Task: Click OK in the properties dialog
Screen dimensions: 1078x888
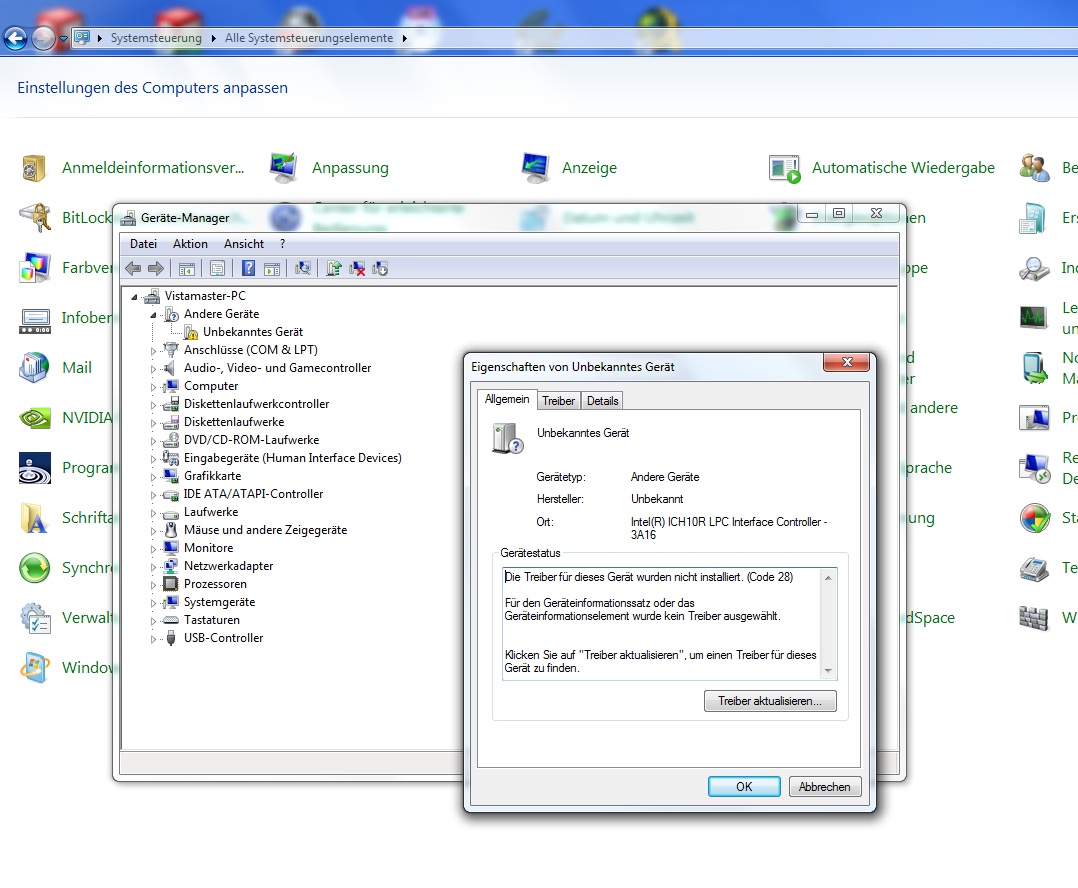Action: coord(744,786)
